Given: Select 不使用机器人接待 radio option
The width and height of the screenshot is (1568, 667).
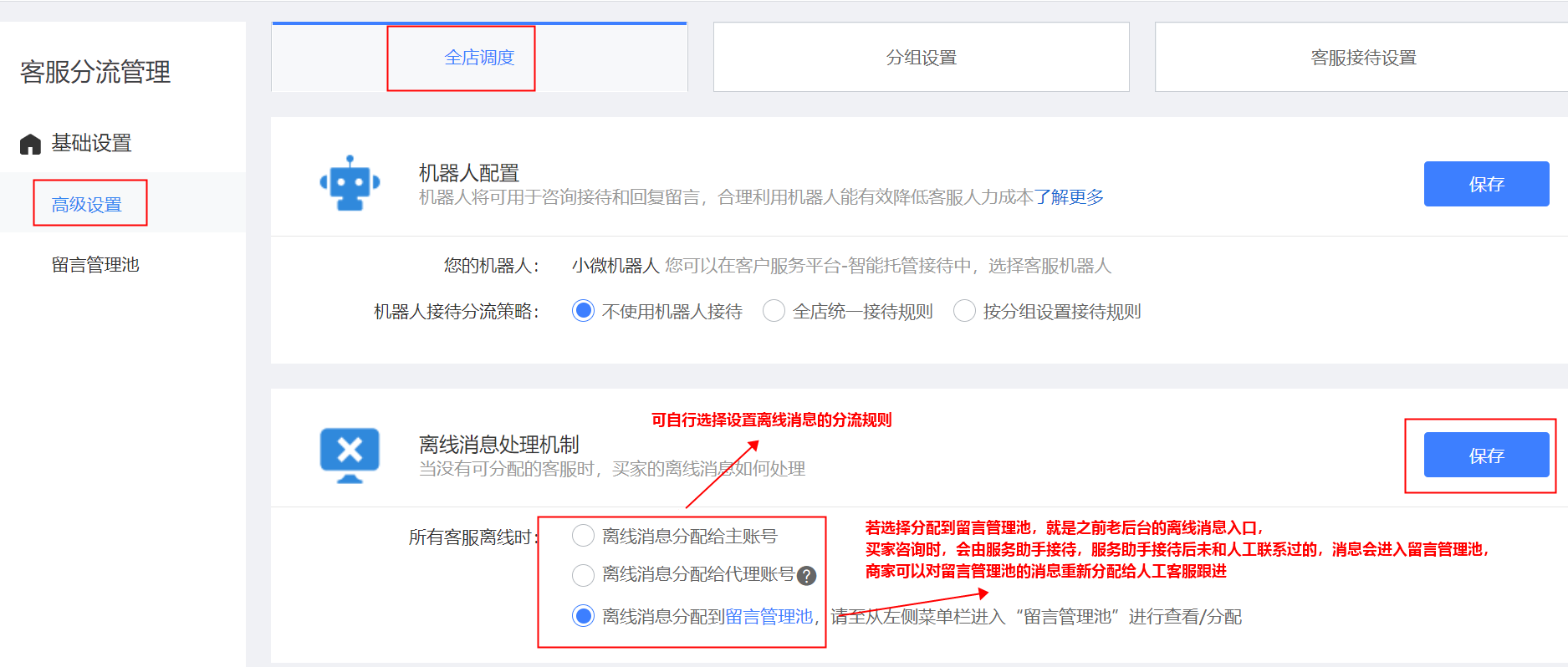Looking at the screenshot, I should click(583, 311).
